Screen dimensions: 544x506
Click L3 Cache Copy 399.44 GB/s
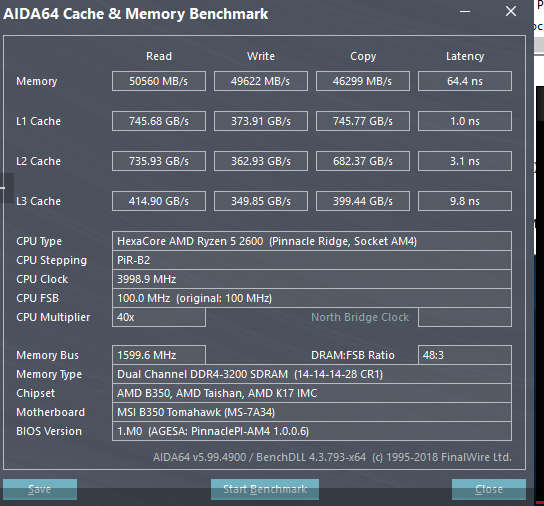click(363, 201)
